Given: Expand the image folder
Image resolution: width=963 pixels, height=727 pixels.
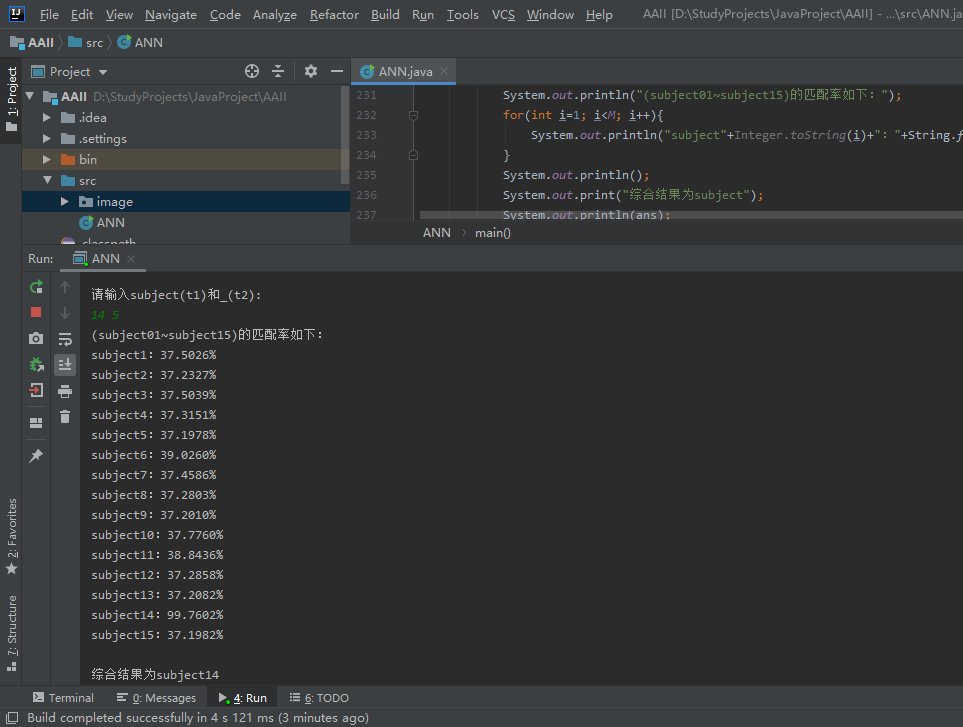Looking at the screenshot, I should pos(64,201).
